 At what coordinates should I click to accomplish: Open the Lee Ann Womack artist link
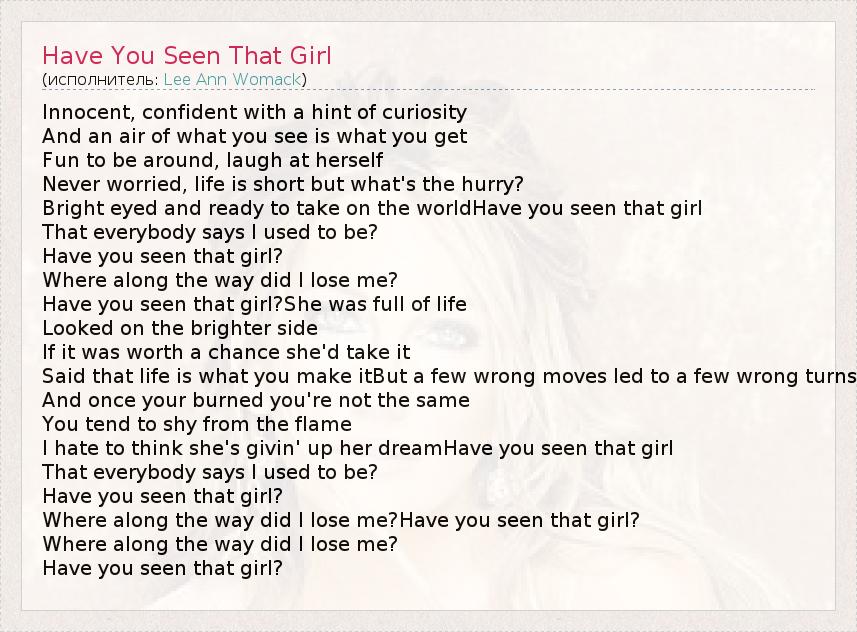pyautogui.click(x=233, y=80)
